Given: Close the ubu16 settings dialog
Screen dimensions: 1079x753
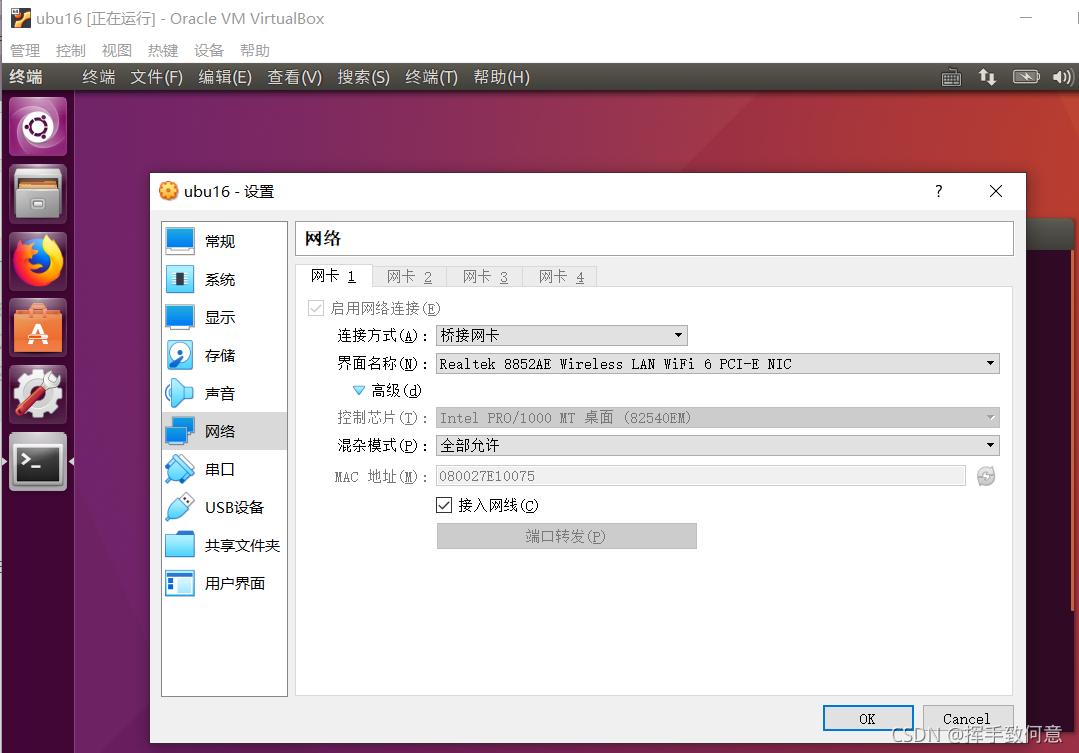Looking at the screenshot, I should coord(996,191).
